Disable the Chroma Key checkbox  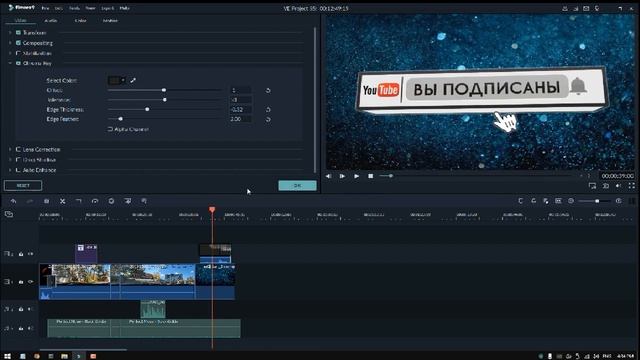coord(18,63)
